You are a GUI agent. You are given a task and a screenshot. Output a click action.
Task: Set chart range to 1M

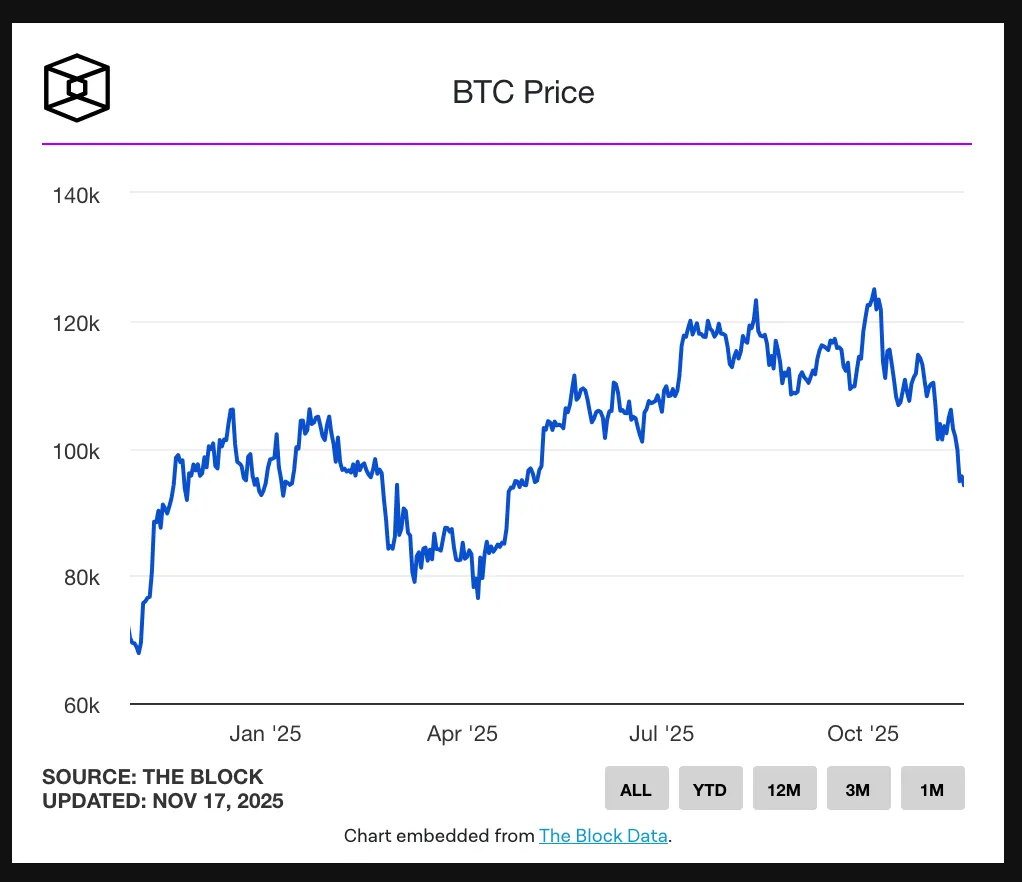coord(932,789)
